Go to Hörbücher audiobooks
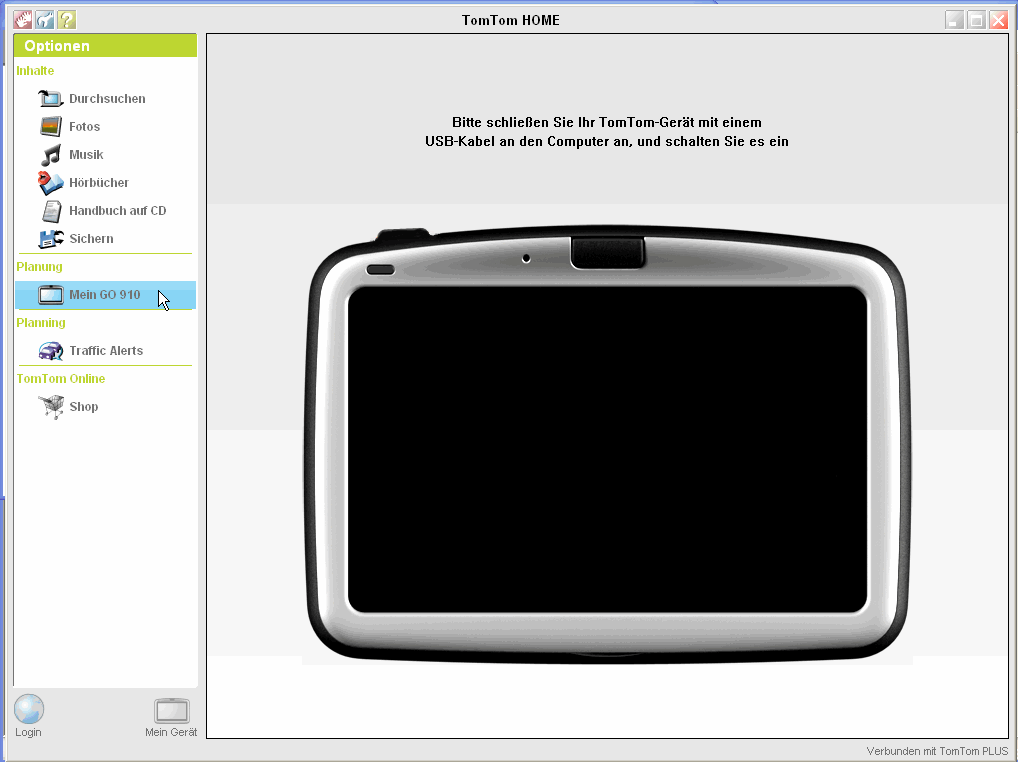Image resolution: width=1018 pixels, height=762 pixels. [x=98, y=183]
